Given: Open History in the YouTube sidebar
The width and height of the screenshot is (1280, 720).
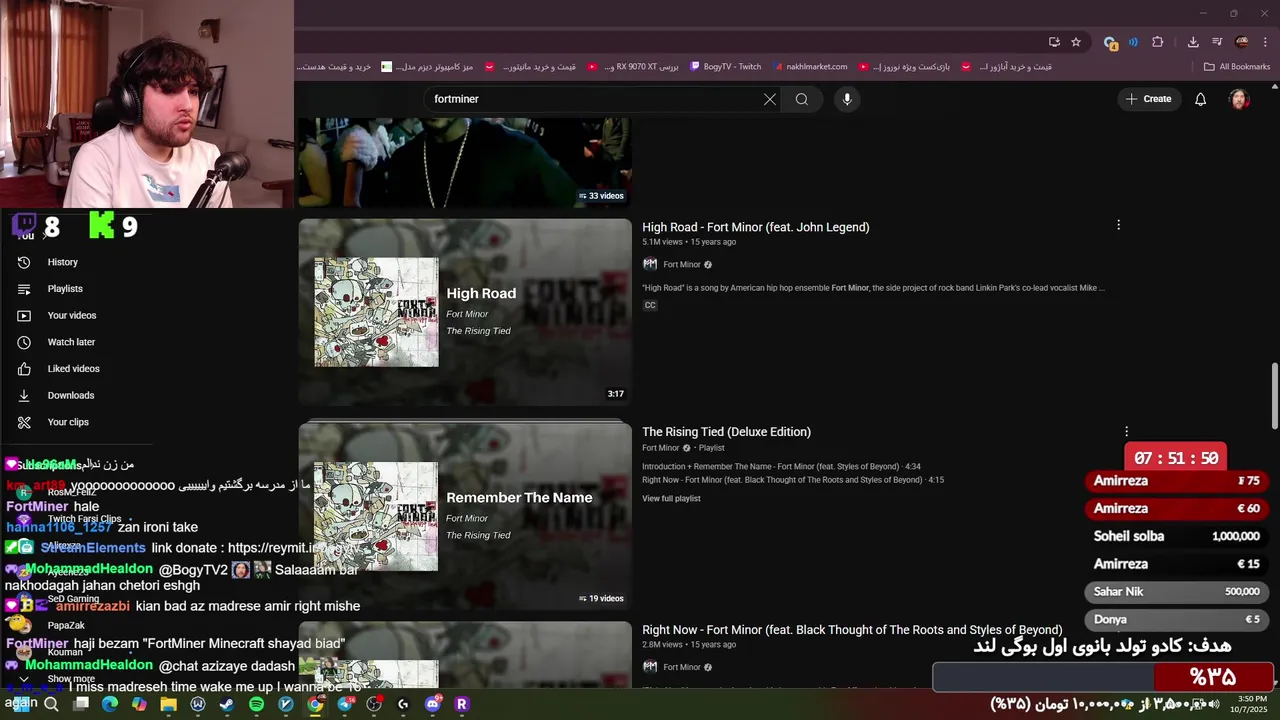Looking at the screenshot, I should pyautogui.click(x=62, y=262).
